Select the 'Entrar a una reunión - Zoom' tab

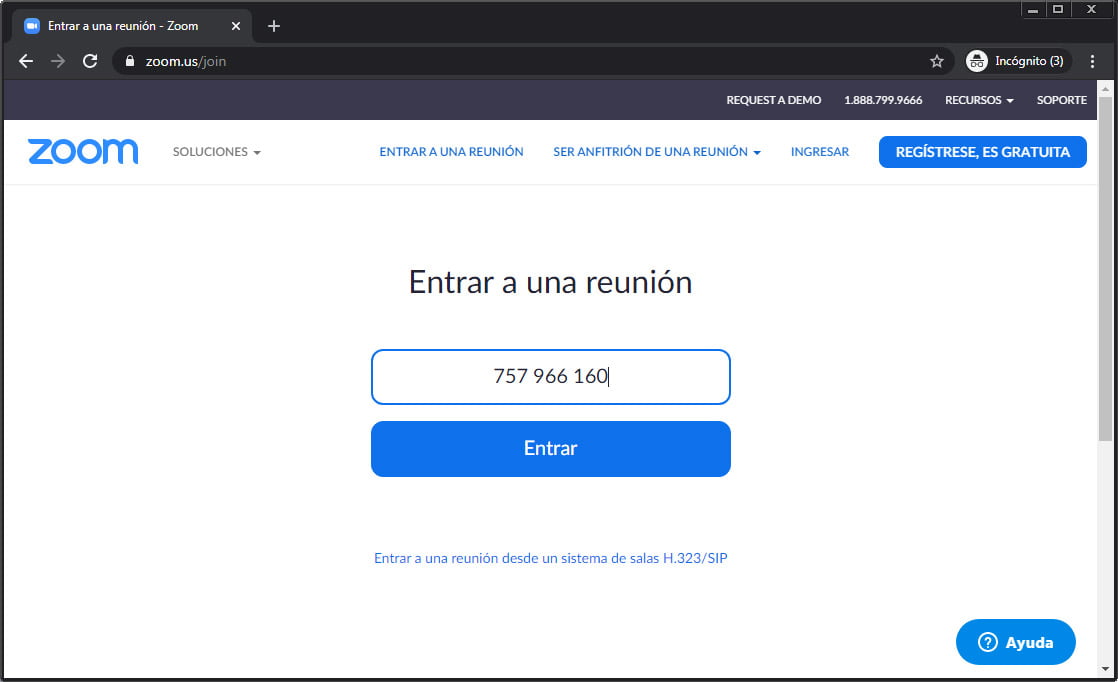[132, 26]
